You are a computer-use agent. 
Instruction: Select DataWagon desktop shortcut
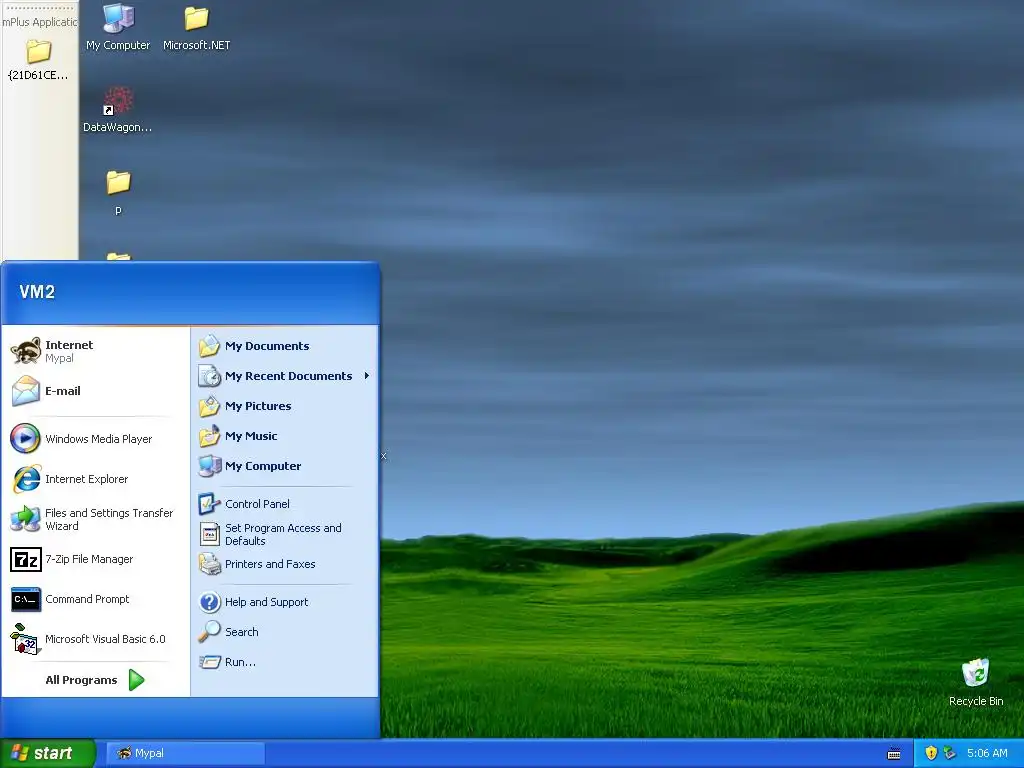click(118, 109)
